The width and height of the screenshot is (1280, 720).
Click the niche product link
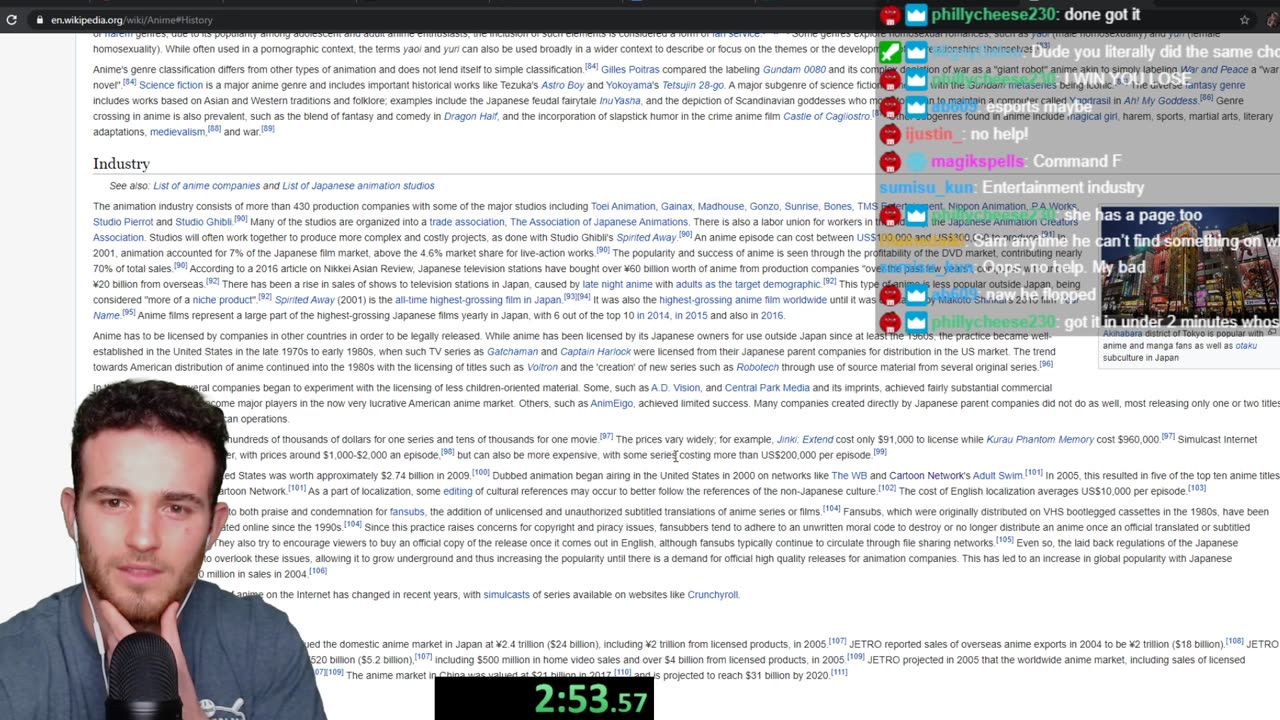pyautogui.click(x=224, y=300)
